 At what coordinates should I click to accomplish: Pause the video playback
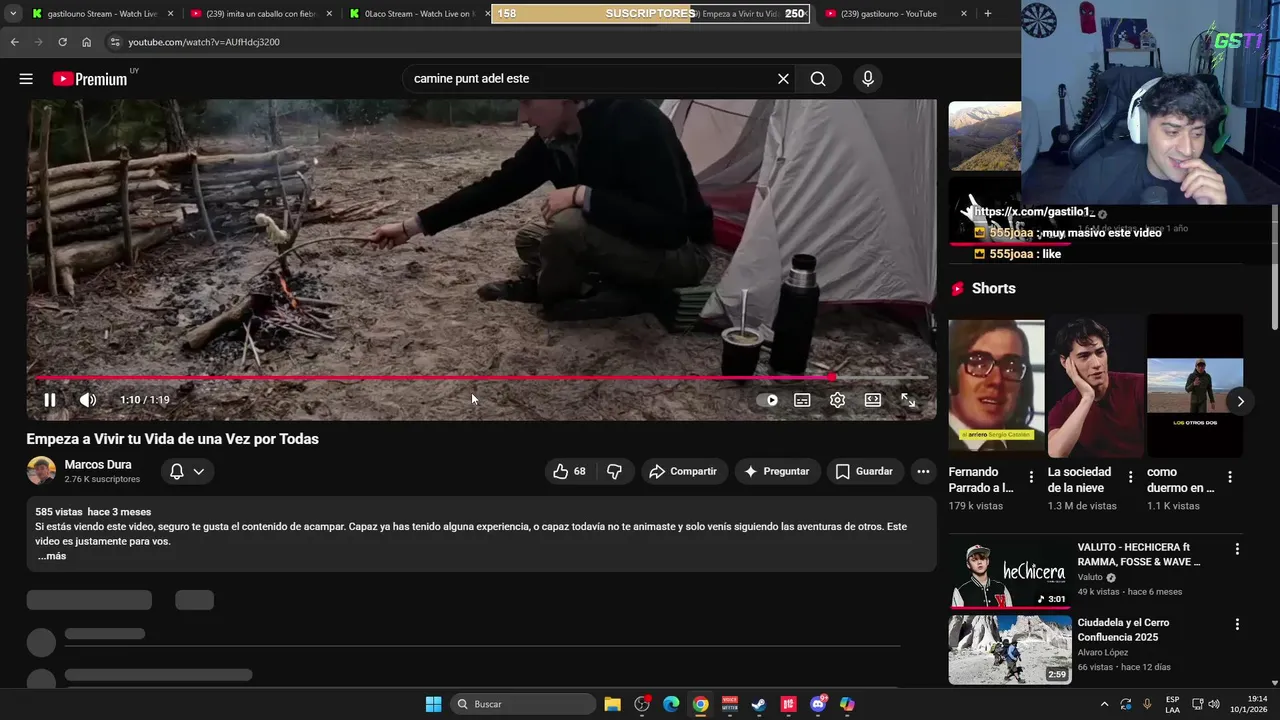tap(49, 400)
